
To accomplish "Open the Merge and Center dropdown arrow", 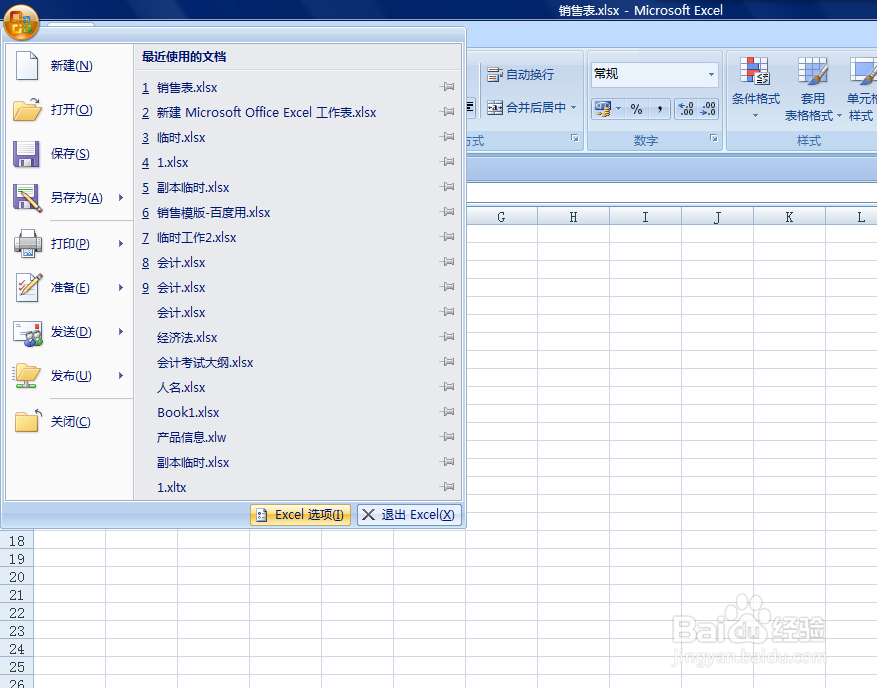I will (x=573, y=107).
